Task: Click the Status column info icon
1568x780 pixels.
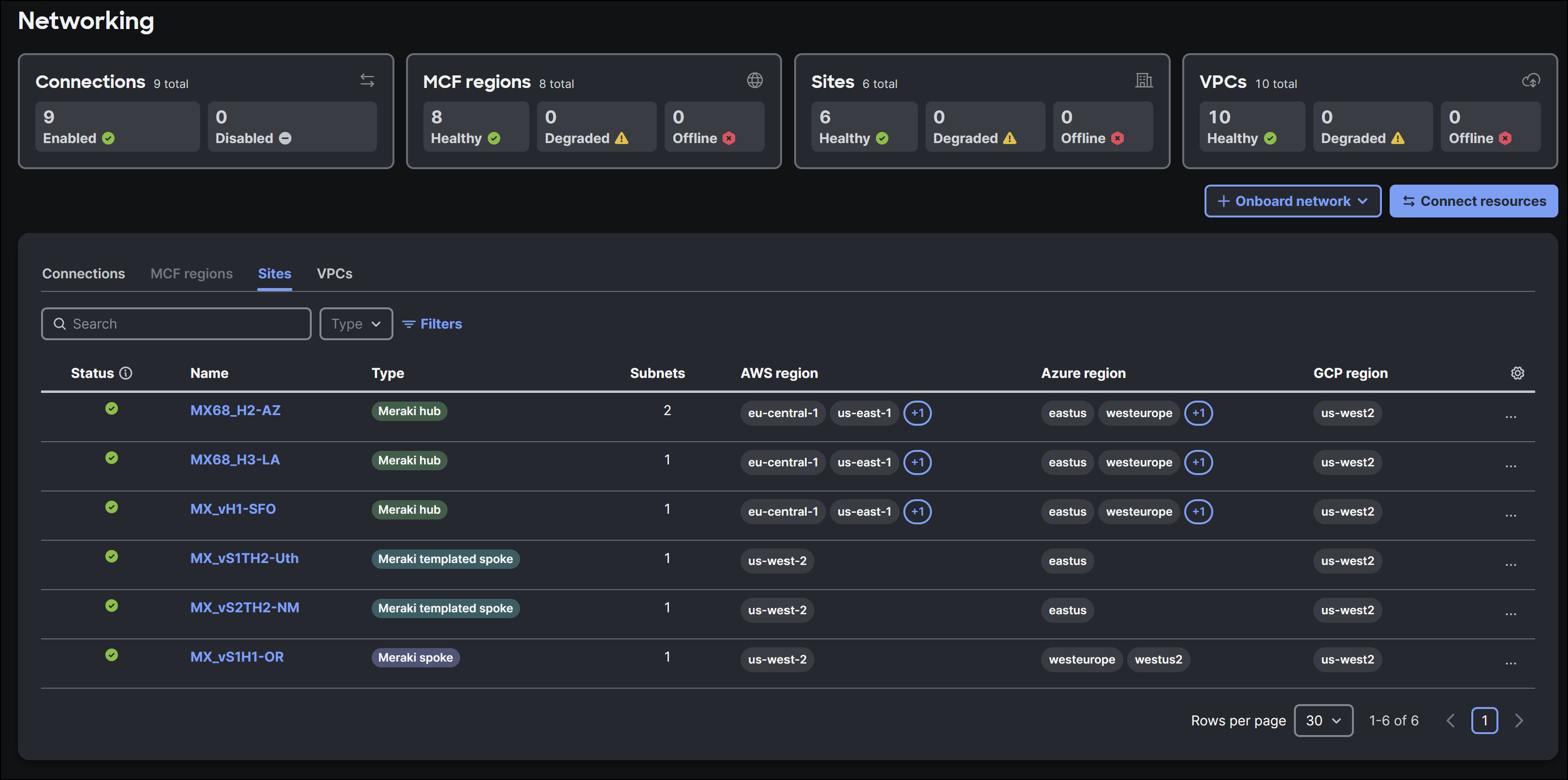Action: (125, 373)
